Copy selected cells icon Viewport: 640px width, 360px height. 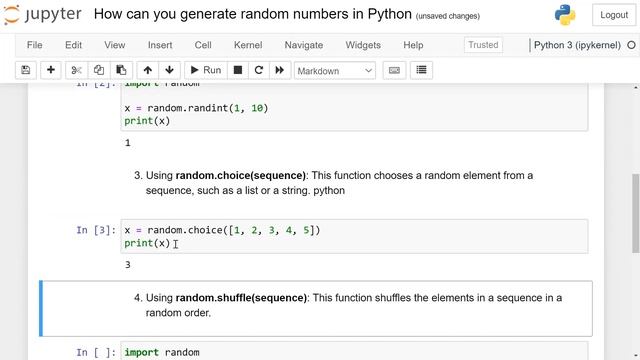(98, 70)
